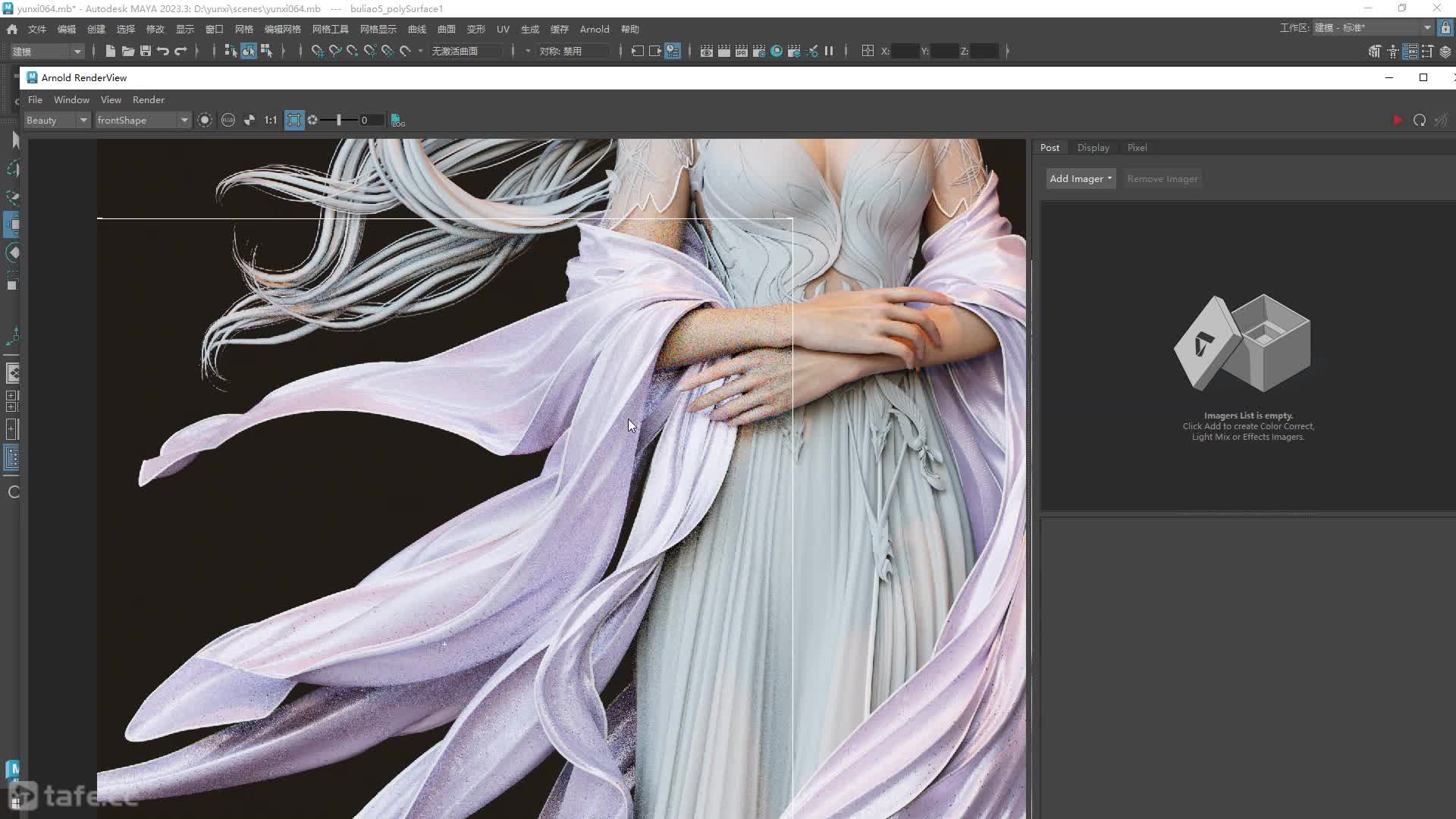Select by component type mode icon
This screenshot has height=819, width=1456.
[266, 51]
